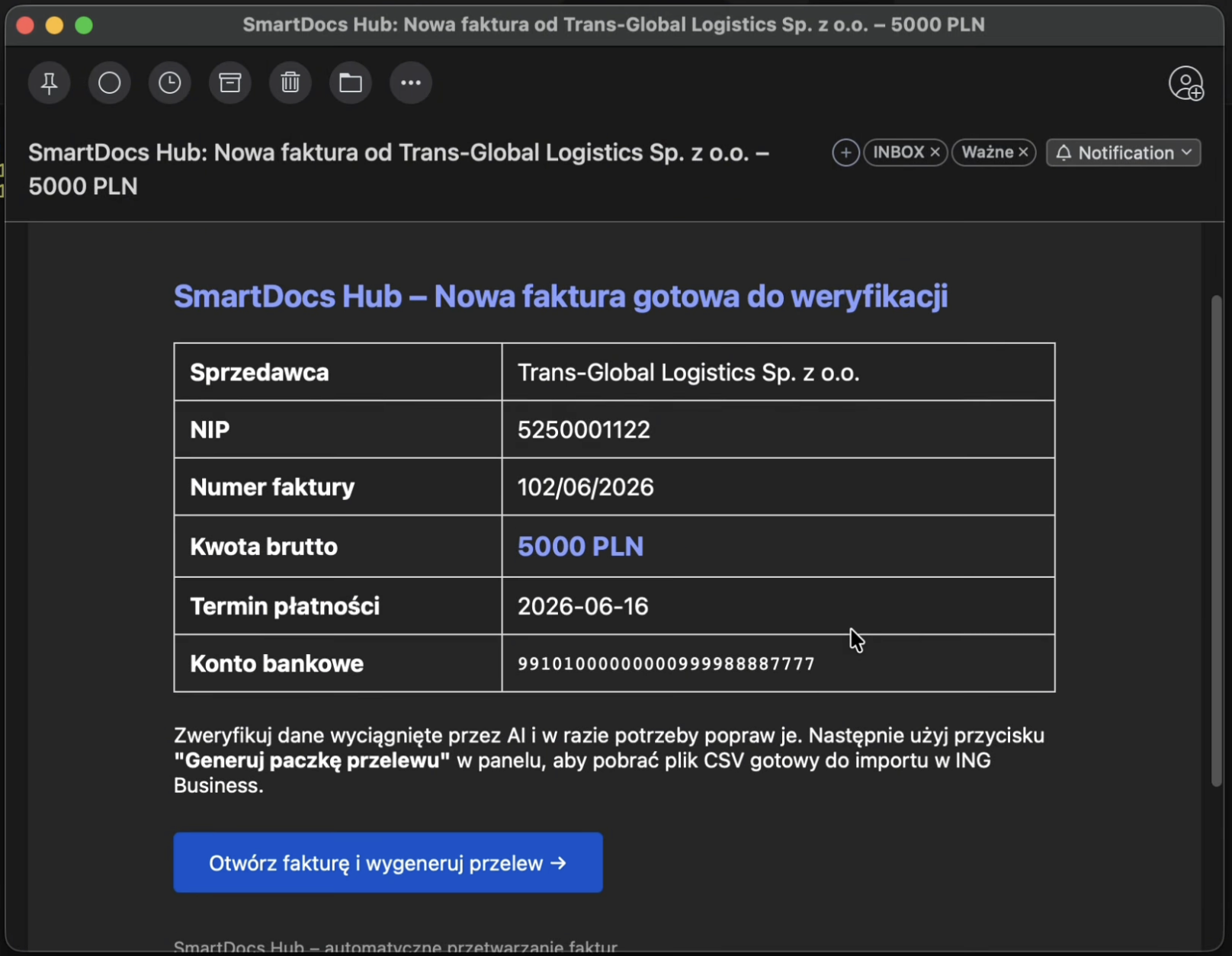Click the NIP row label
The height and width of the screenshot is (956, 1232).
pyautogui.click(x=210, y=430)
